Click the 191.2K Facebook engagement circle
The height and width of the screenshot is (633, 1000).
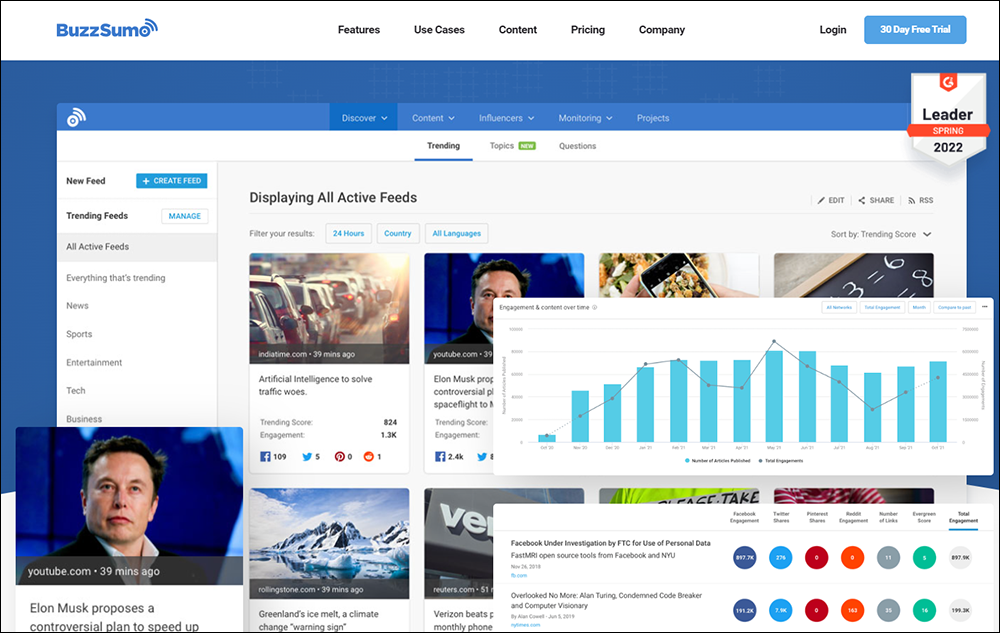(x=744, y=610)
